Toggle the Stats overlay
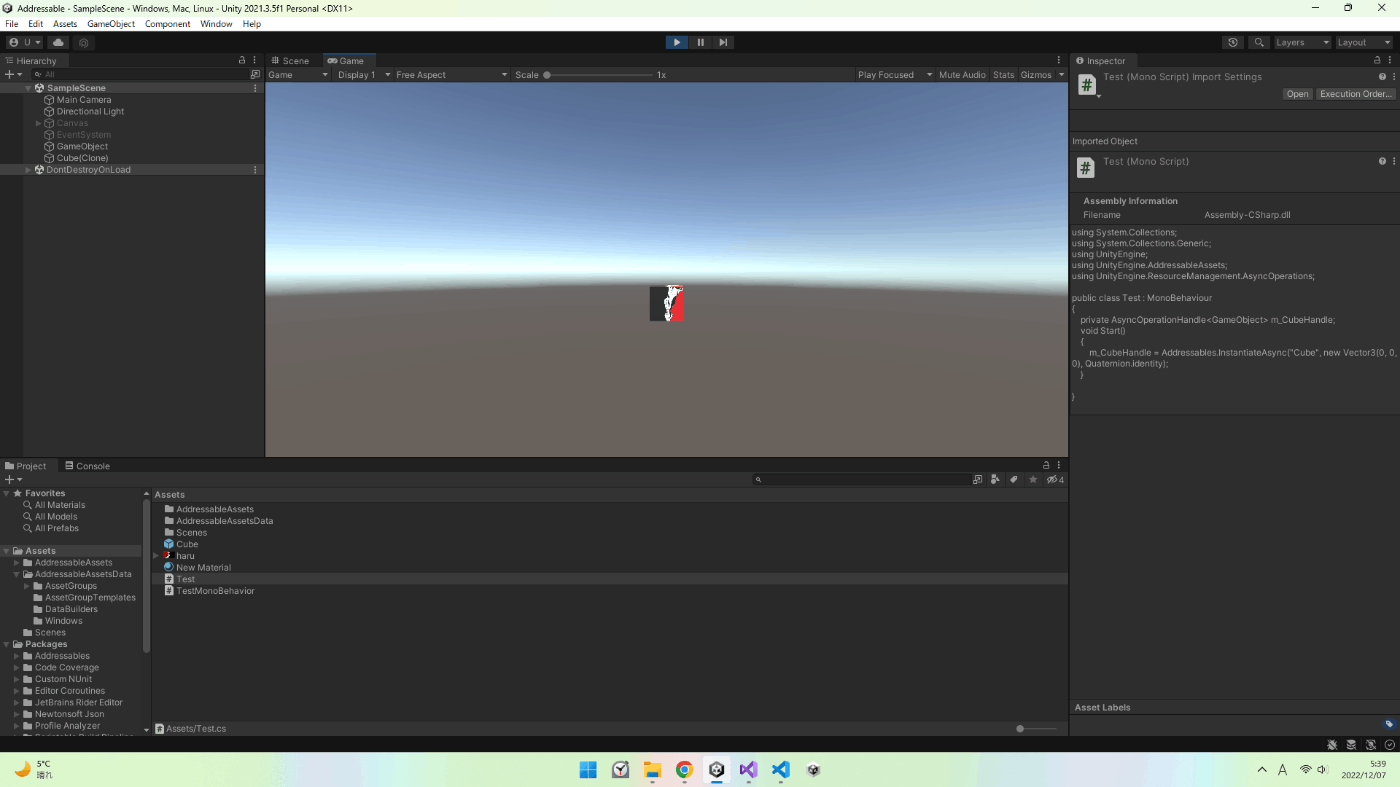Screen dimensions: 1400x787 tap(1004, 75)
